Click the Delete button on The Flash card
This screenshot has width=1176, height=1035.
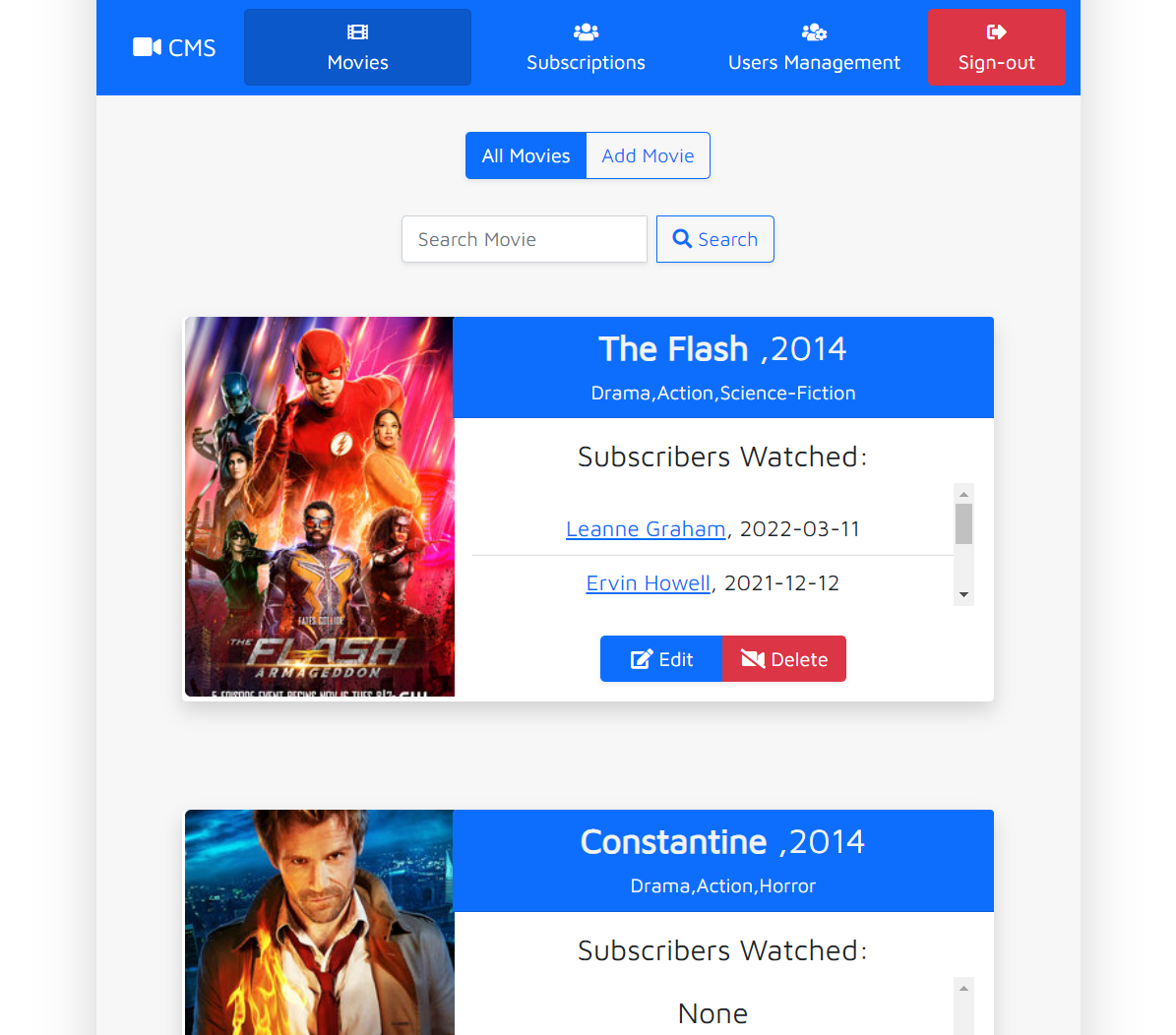click(x=783, y=658)
